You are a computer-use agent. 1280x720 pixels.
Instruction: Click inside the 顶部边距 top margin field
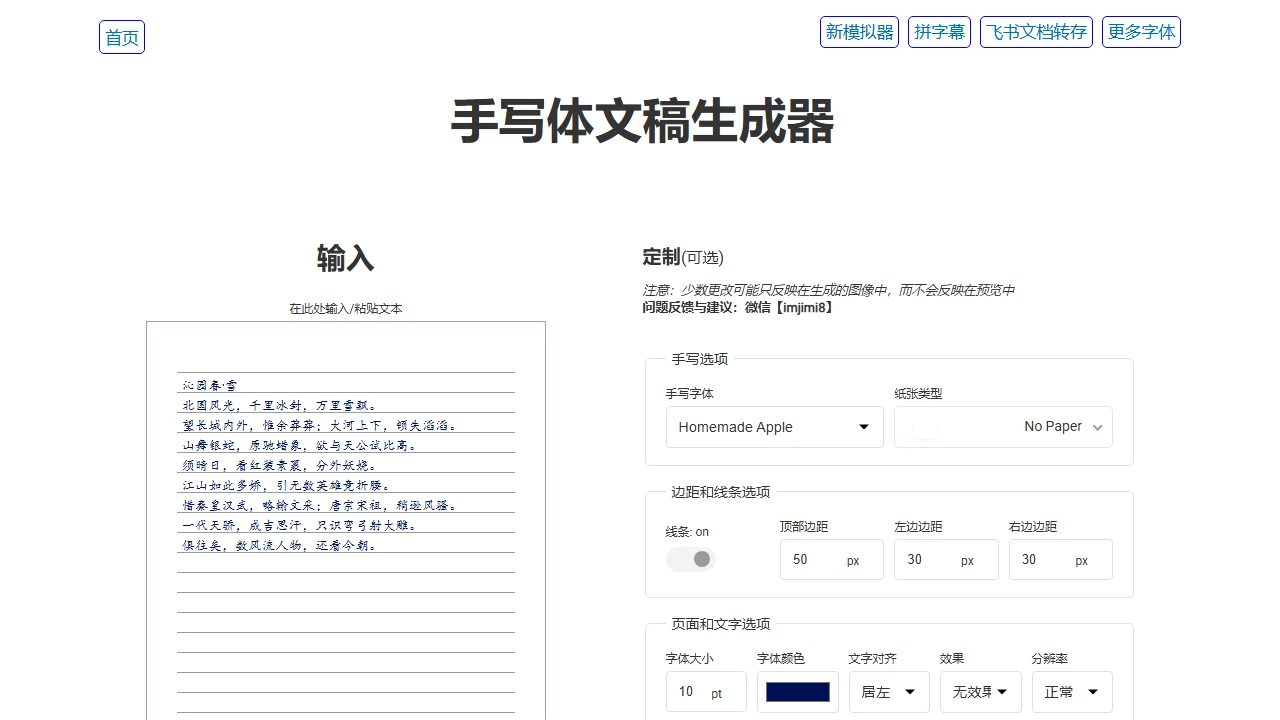820,559
